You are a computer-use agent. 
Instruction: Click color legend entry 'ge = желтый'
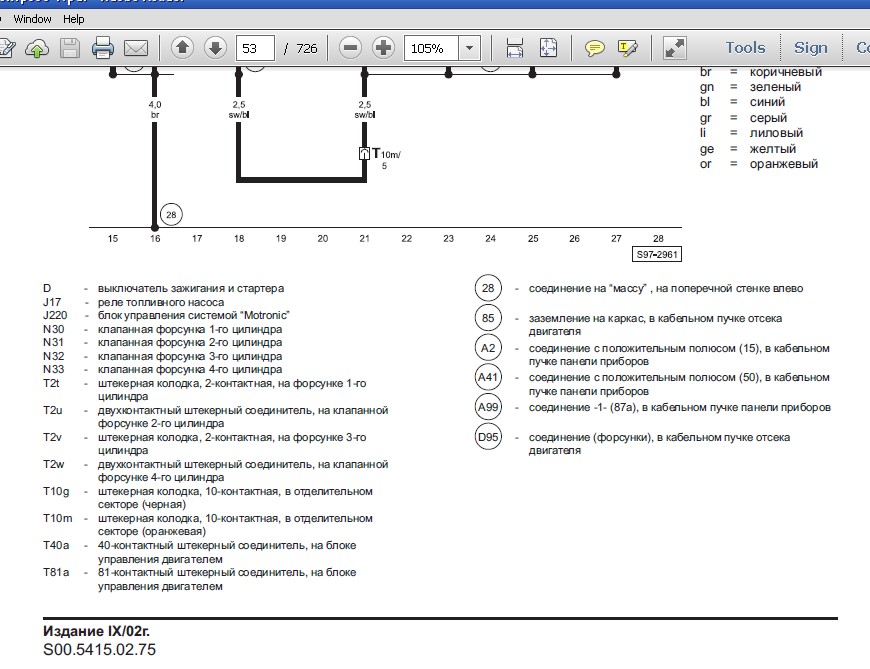pos(748,149)
